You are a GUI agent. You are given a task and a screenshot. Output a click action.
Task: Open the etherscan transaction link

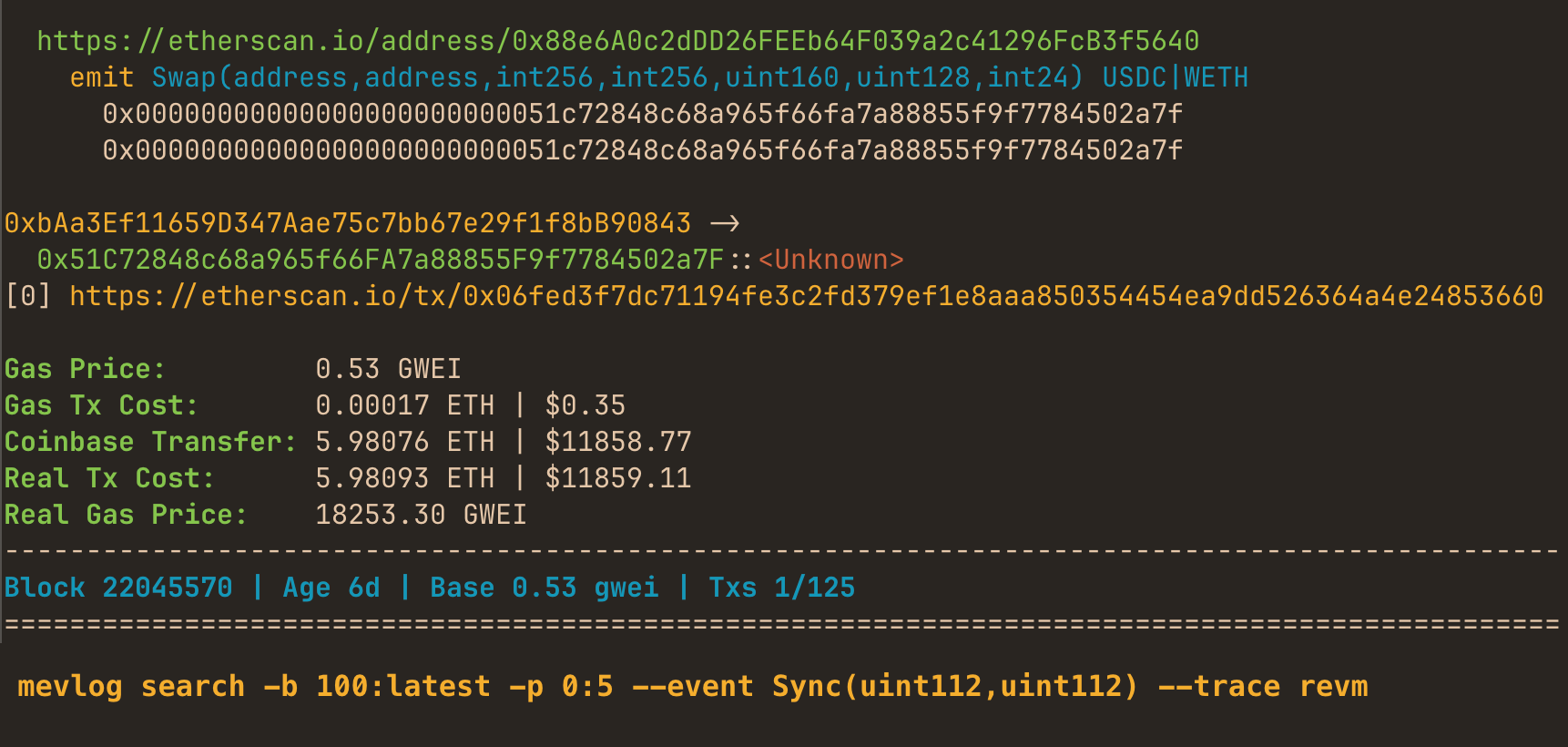click(806, 296)
